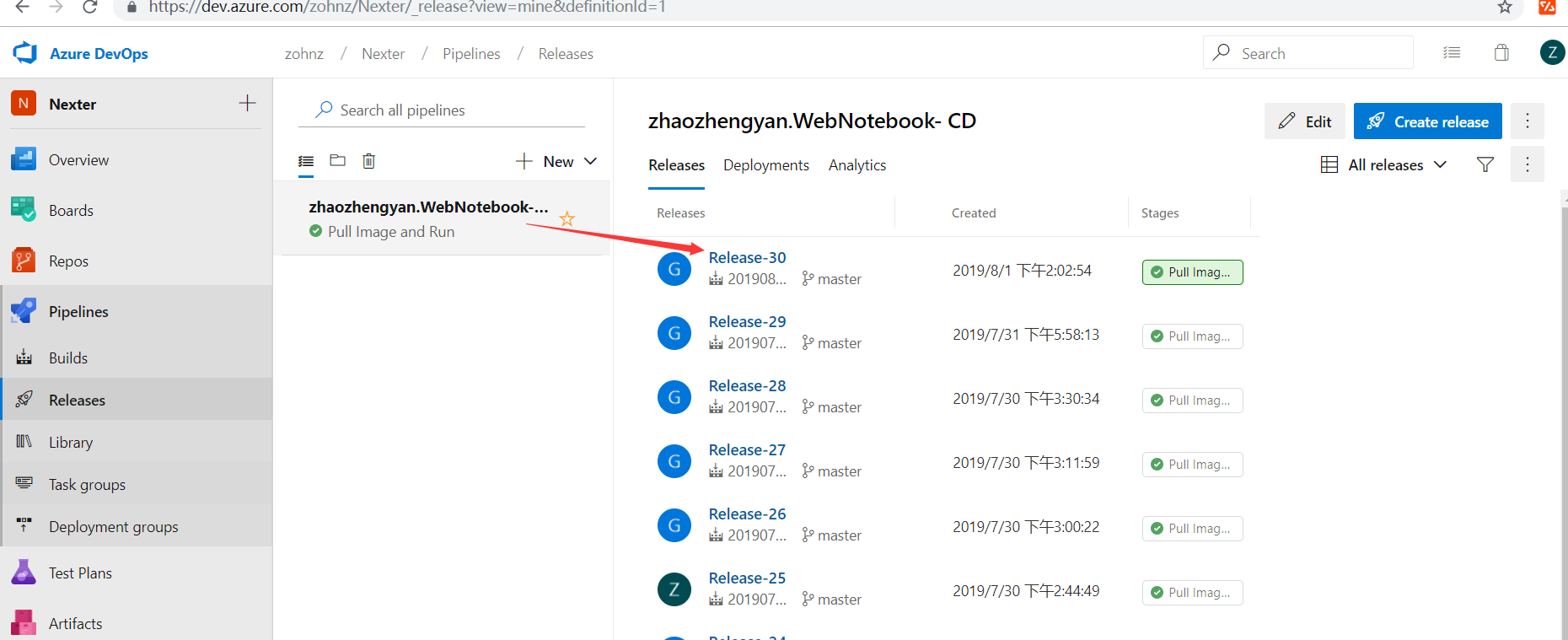Image resolution: width=1568 pixels, height=640 pixels.
Task: Favorite the pipeline with the star icon
Action: [x=567, y=220]
